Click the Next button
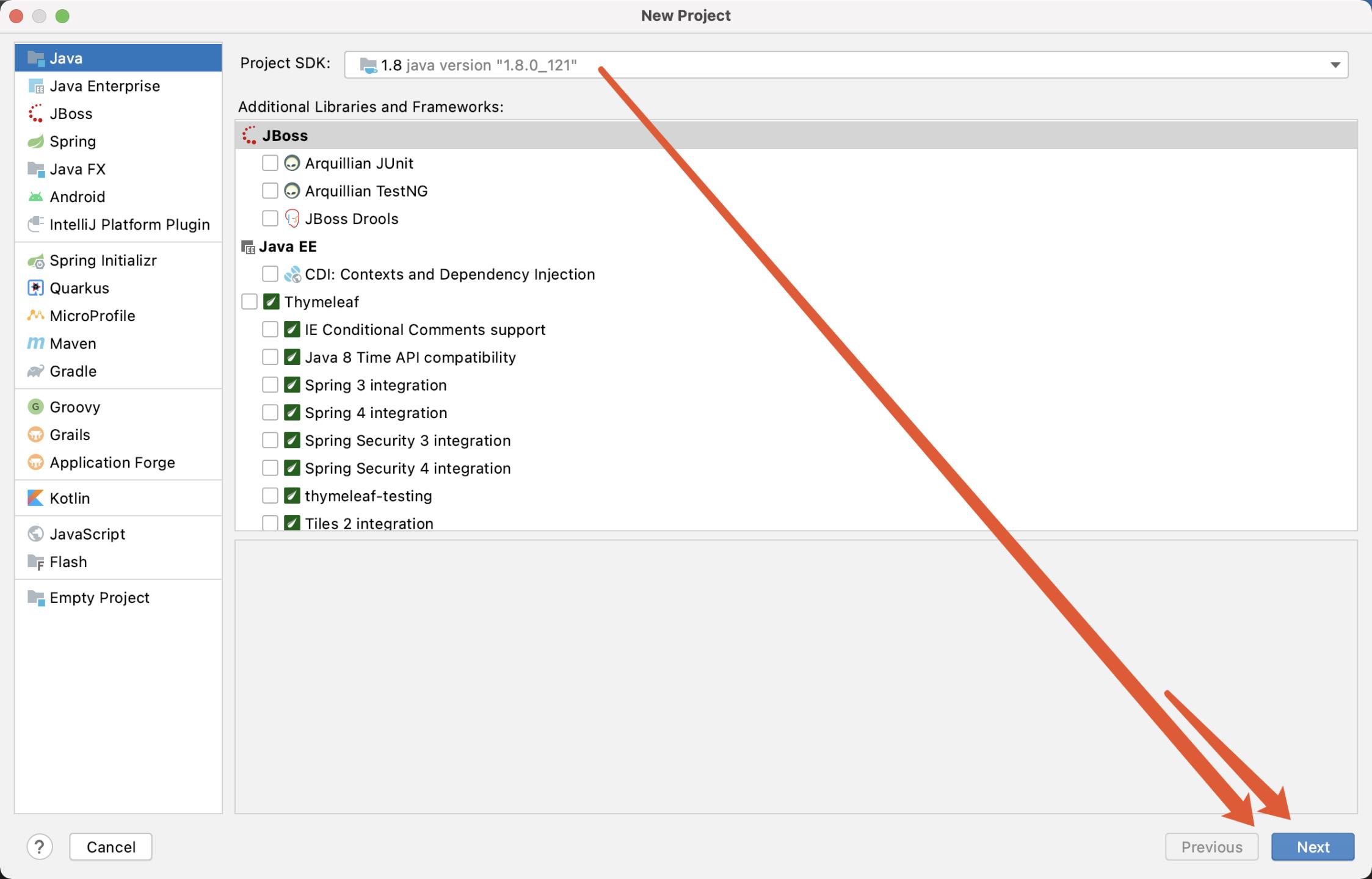Screen dimensions: 1372x879 click(1313, 847)
